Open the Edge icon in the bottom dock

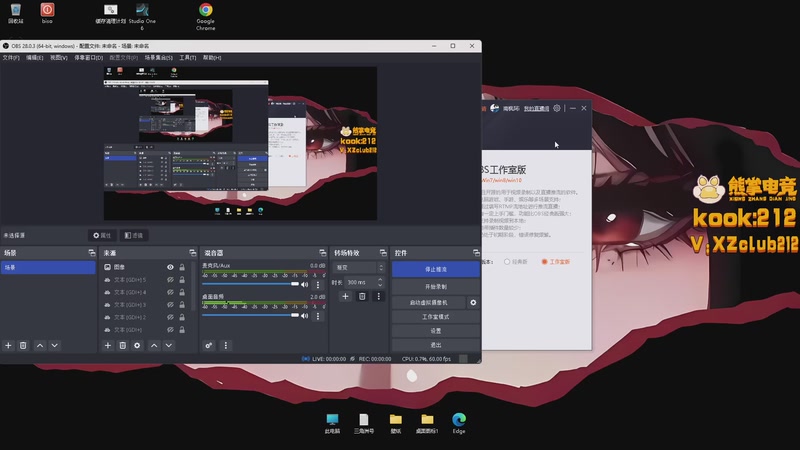tap(459, 423)
